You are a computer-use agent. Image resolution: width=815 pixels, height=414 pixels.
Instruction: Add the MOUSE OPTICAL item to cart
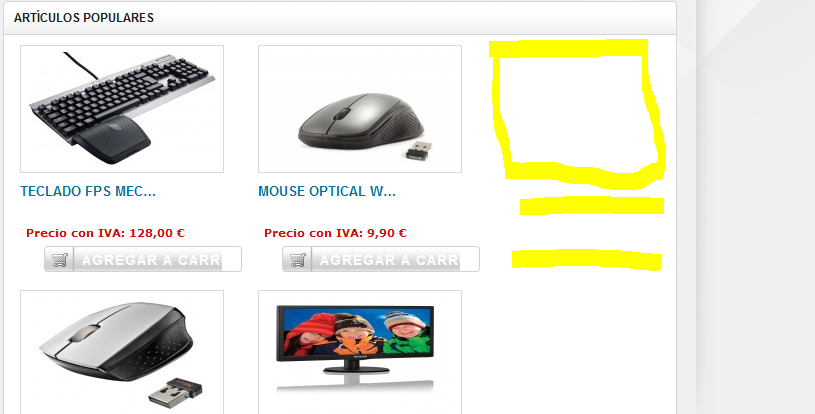pyautogui.click(x=381, y=259)
